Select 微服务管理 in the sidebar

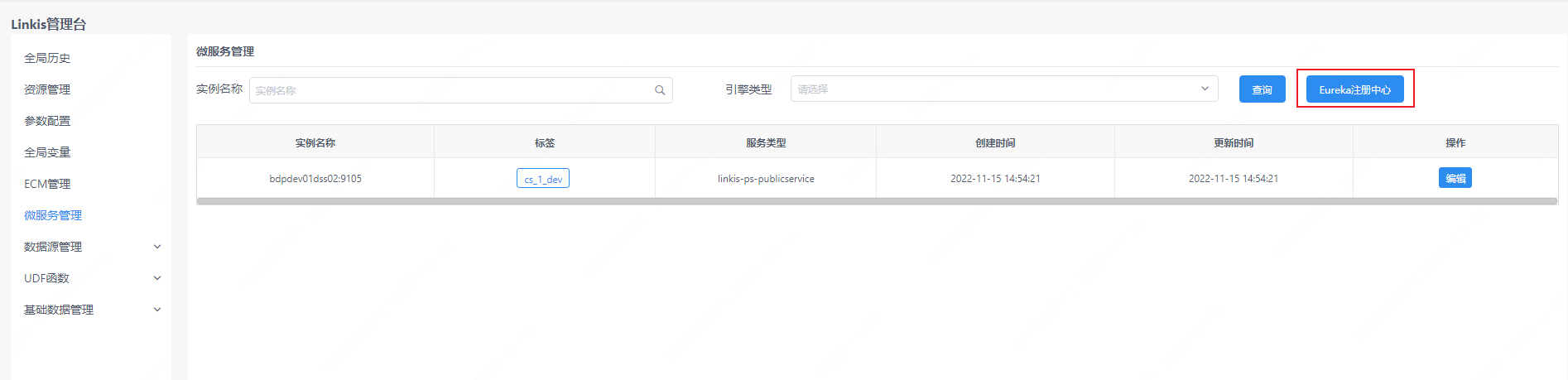pyautogui.click(x=53, y=215)
